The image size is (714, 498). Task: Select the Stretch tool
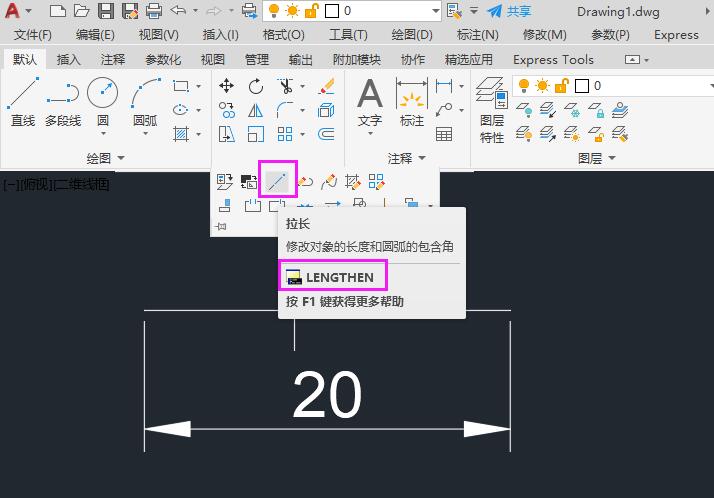tap(226, 134)
